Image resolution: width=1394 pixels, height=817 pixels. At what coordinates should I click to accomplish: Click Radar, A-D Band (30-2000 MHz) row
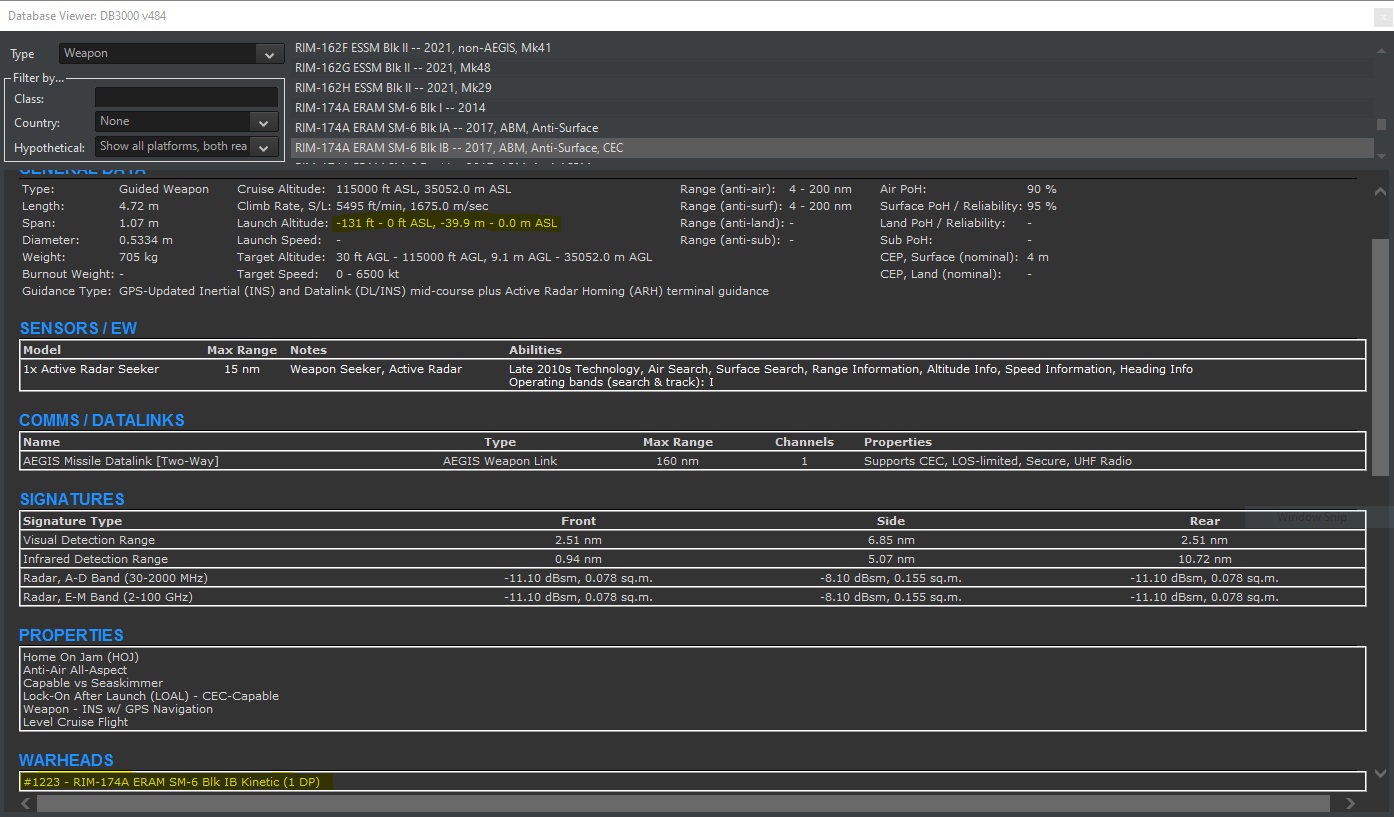pyautogui.click(x=693, y=578)
